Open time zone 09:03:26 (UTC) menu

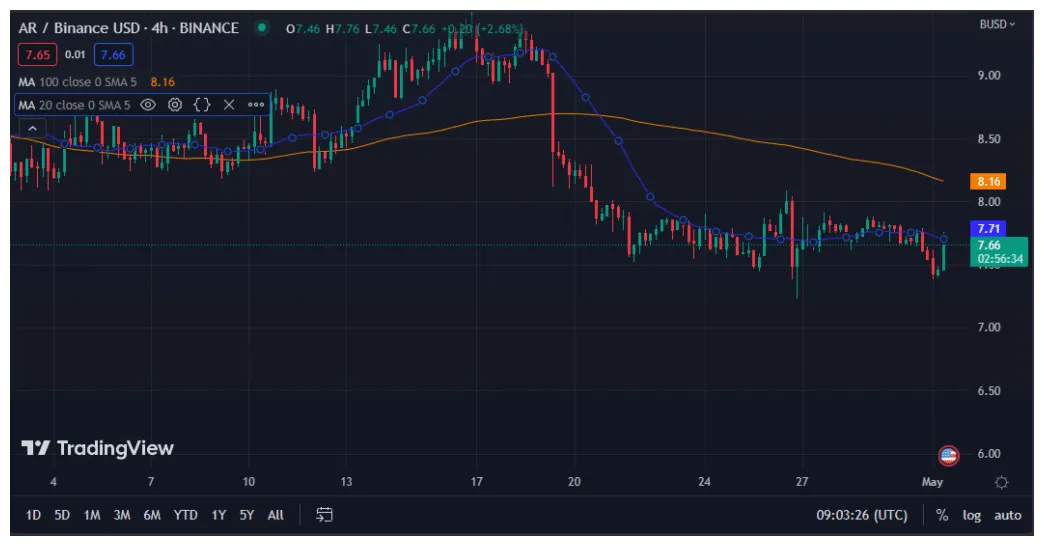coord(862,515)
